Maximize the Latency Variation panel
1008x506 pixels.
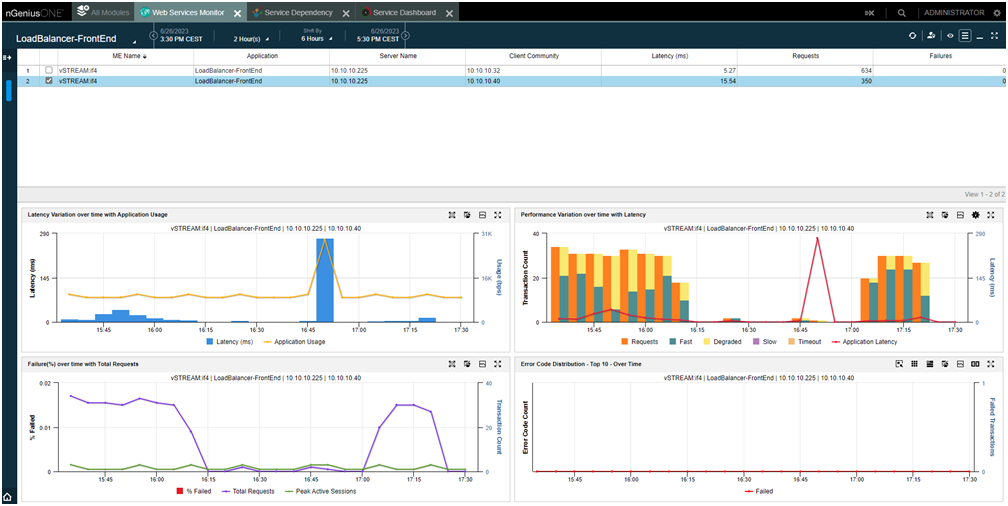498,215
